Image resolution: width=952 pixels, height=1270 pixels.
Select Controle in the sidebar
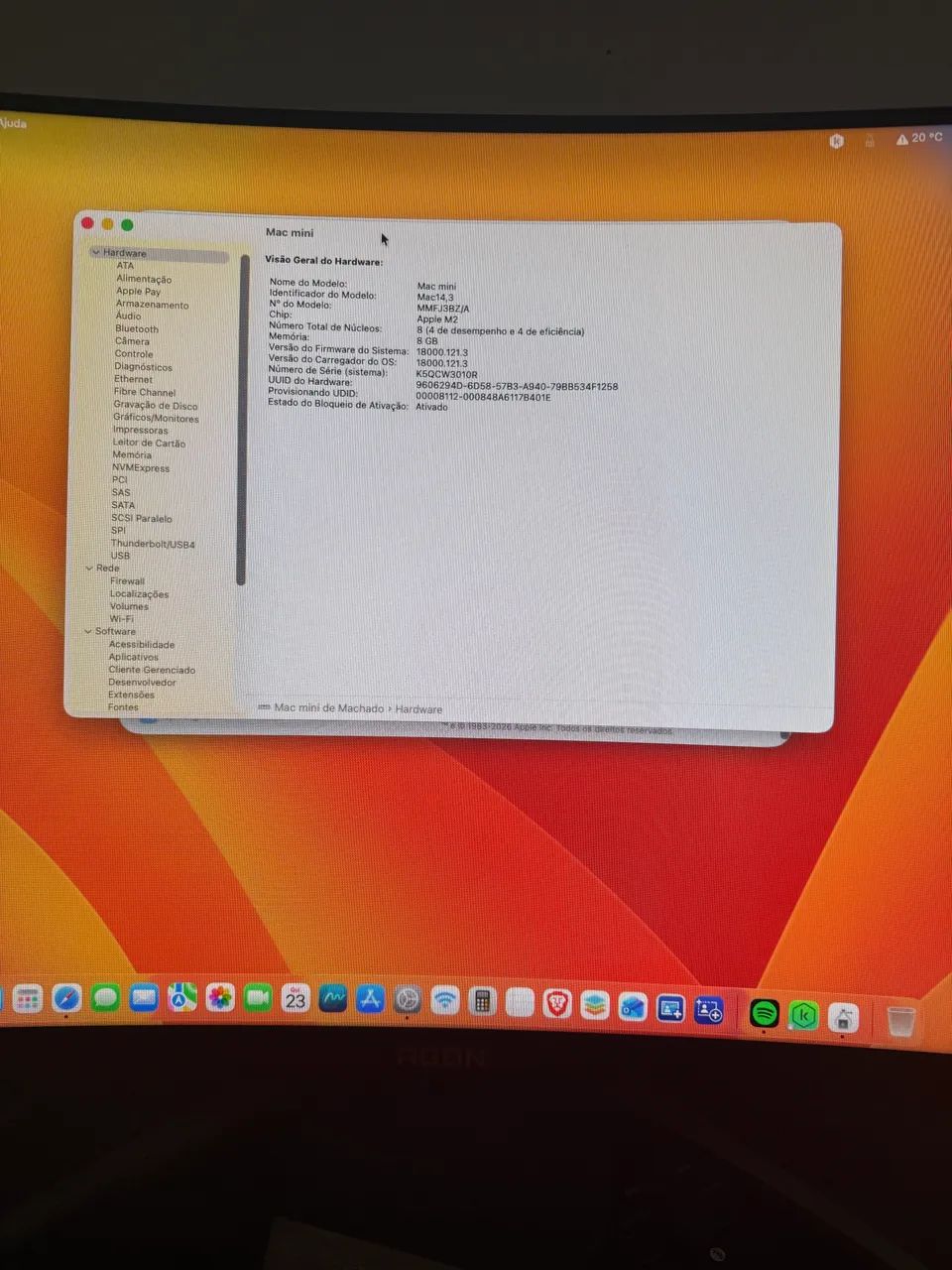[133, 354]
